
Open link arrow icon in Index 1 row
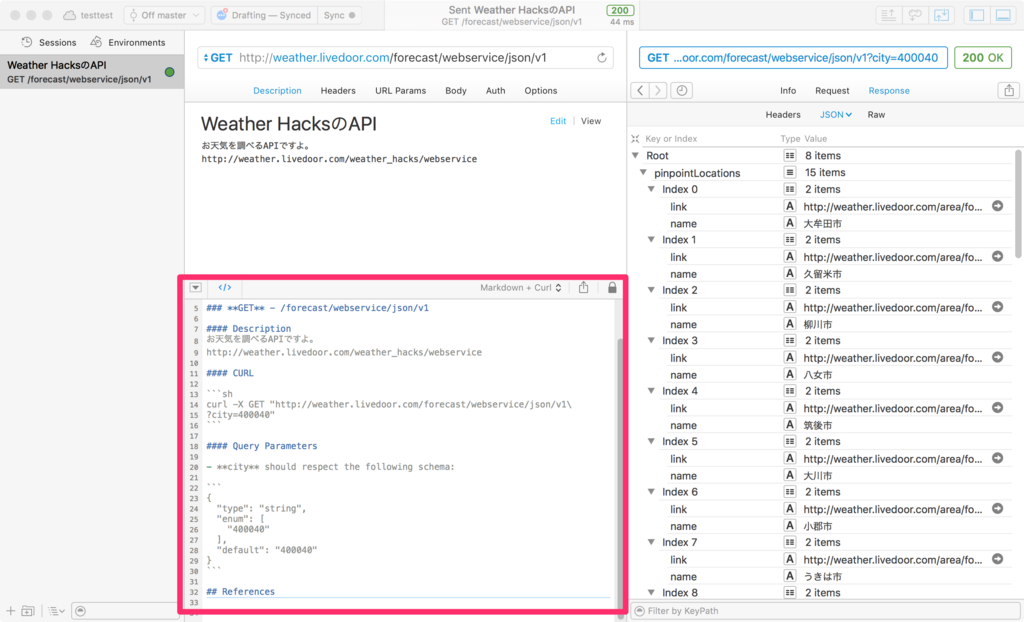coord(997,256)
